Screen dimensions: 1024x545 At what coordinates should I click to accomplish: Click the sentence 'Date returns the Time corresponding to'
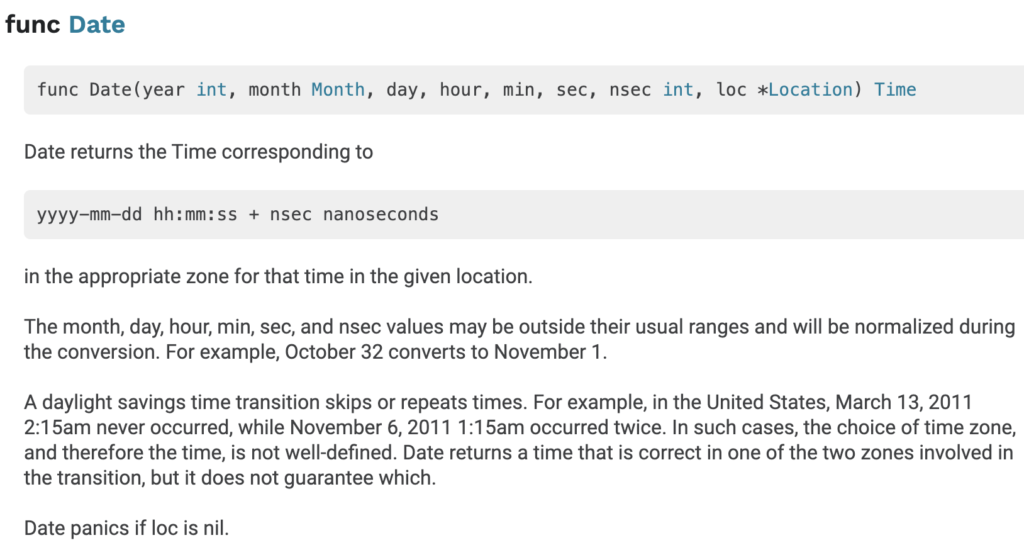198,153
